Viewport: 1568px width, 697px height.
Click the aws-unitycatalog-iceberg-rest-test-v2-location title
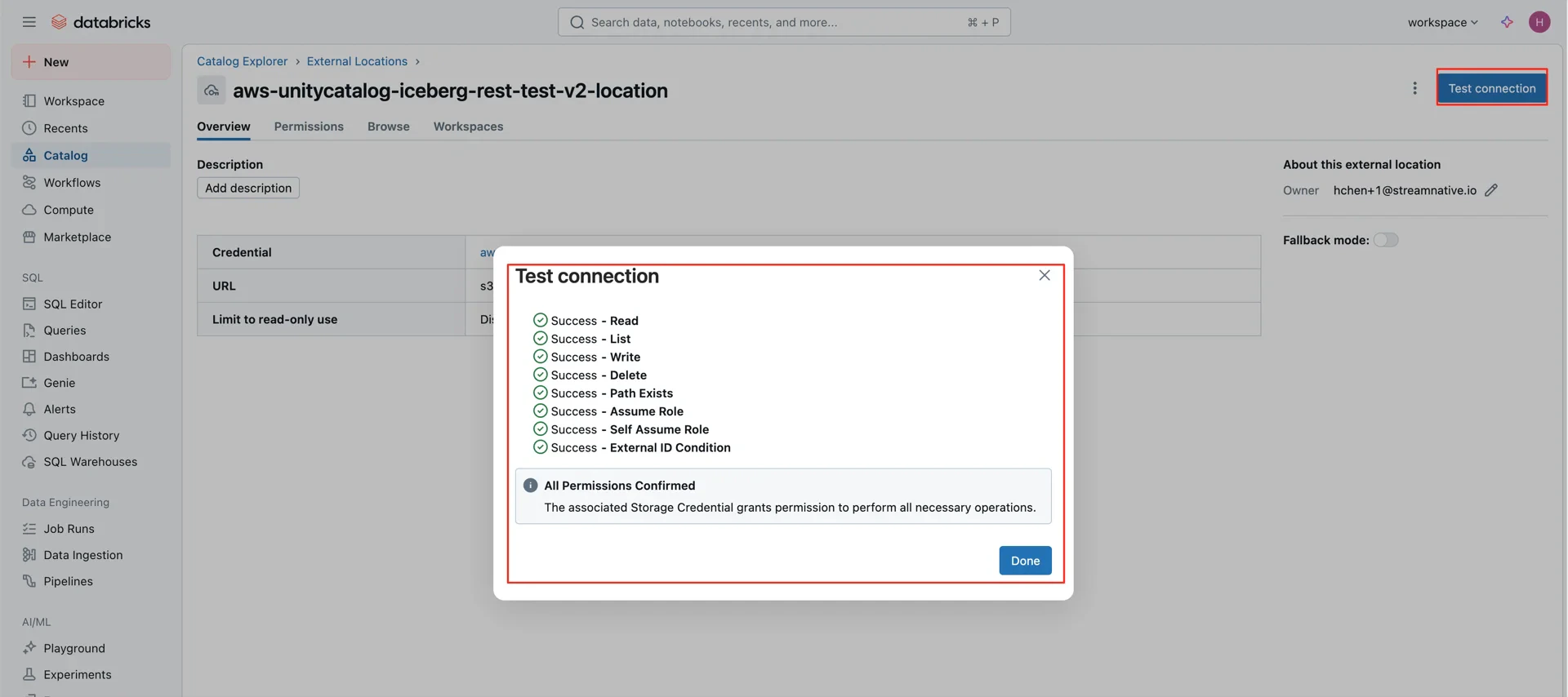450,91
